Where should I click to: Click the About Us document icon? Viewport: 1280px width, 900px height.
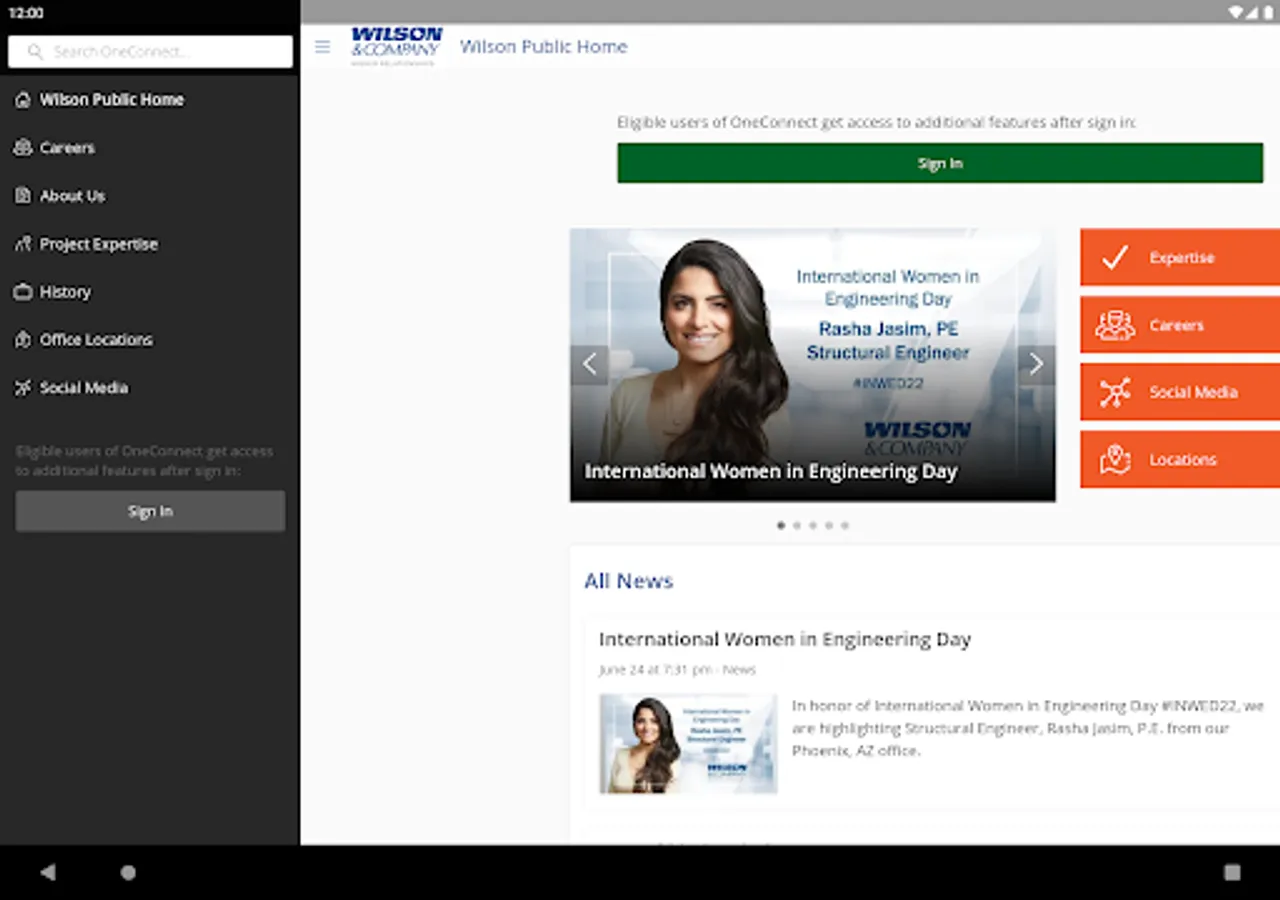[x=23, y=196]
